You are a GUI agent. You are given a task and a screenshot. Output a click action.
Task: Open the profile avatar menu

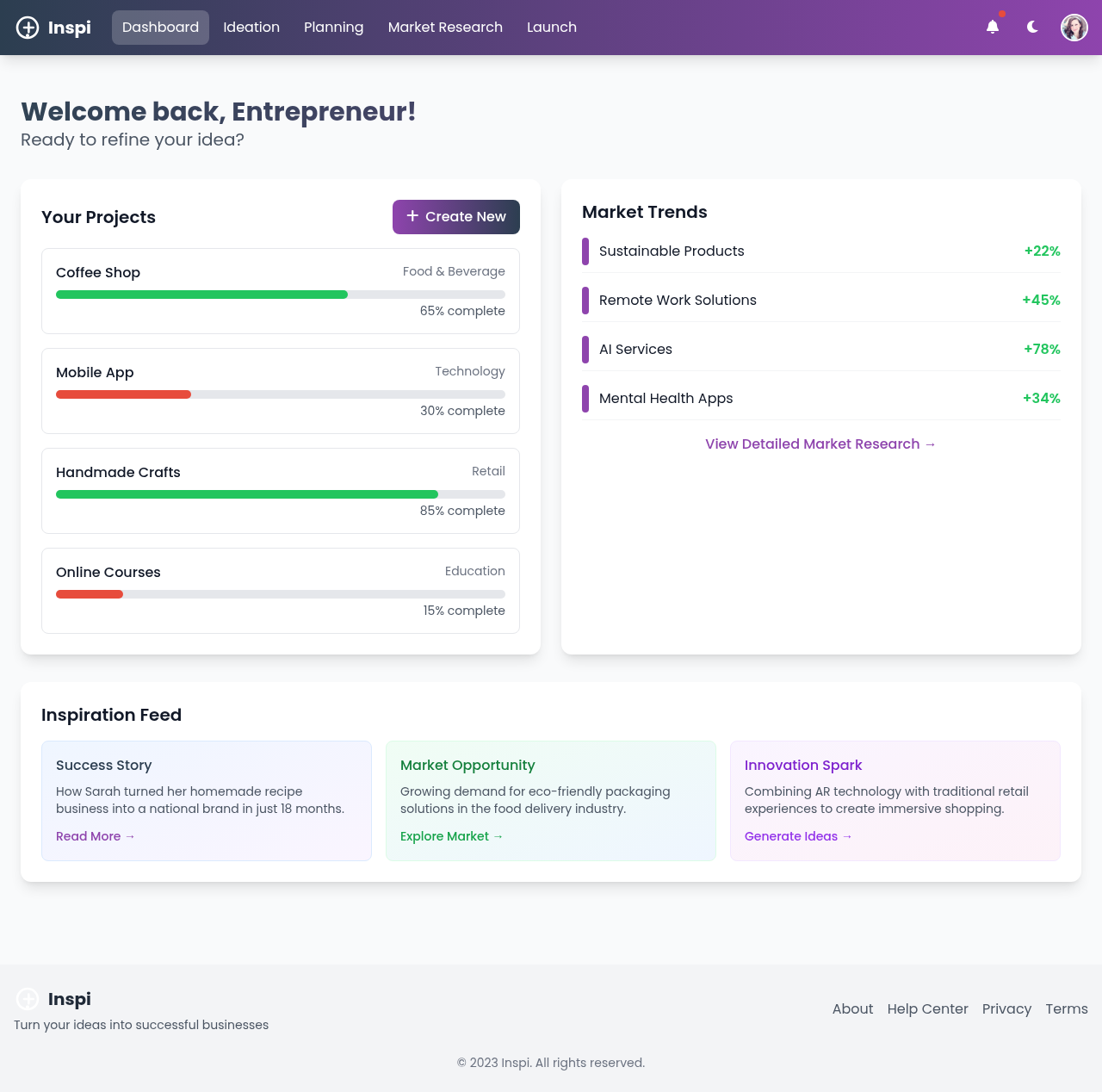coord(1074,27)
